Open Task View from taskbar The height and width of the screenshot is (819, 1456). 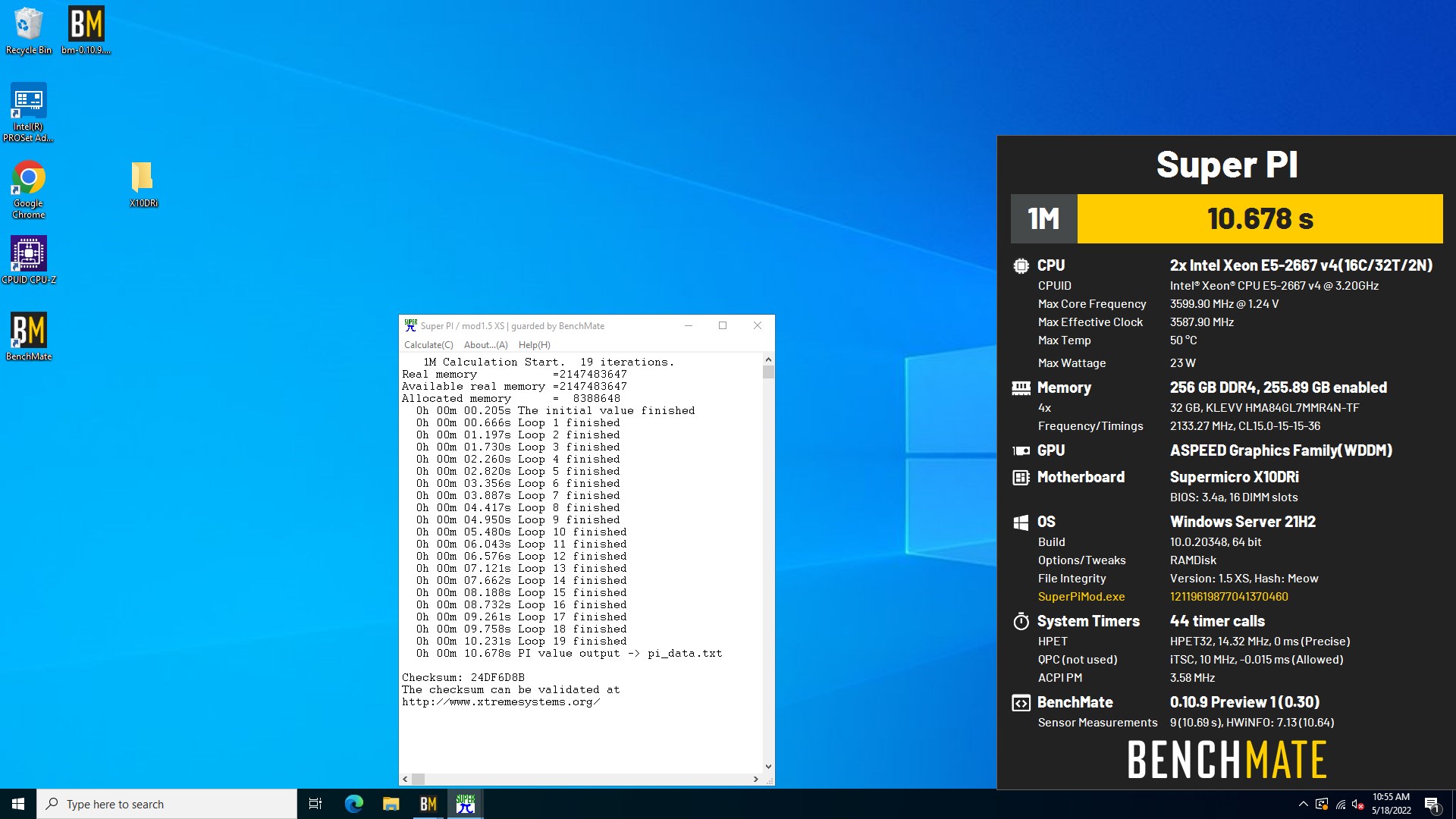315,804
